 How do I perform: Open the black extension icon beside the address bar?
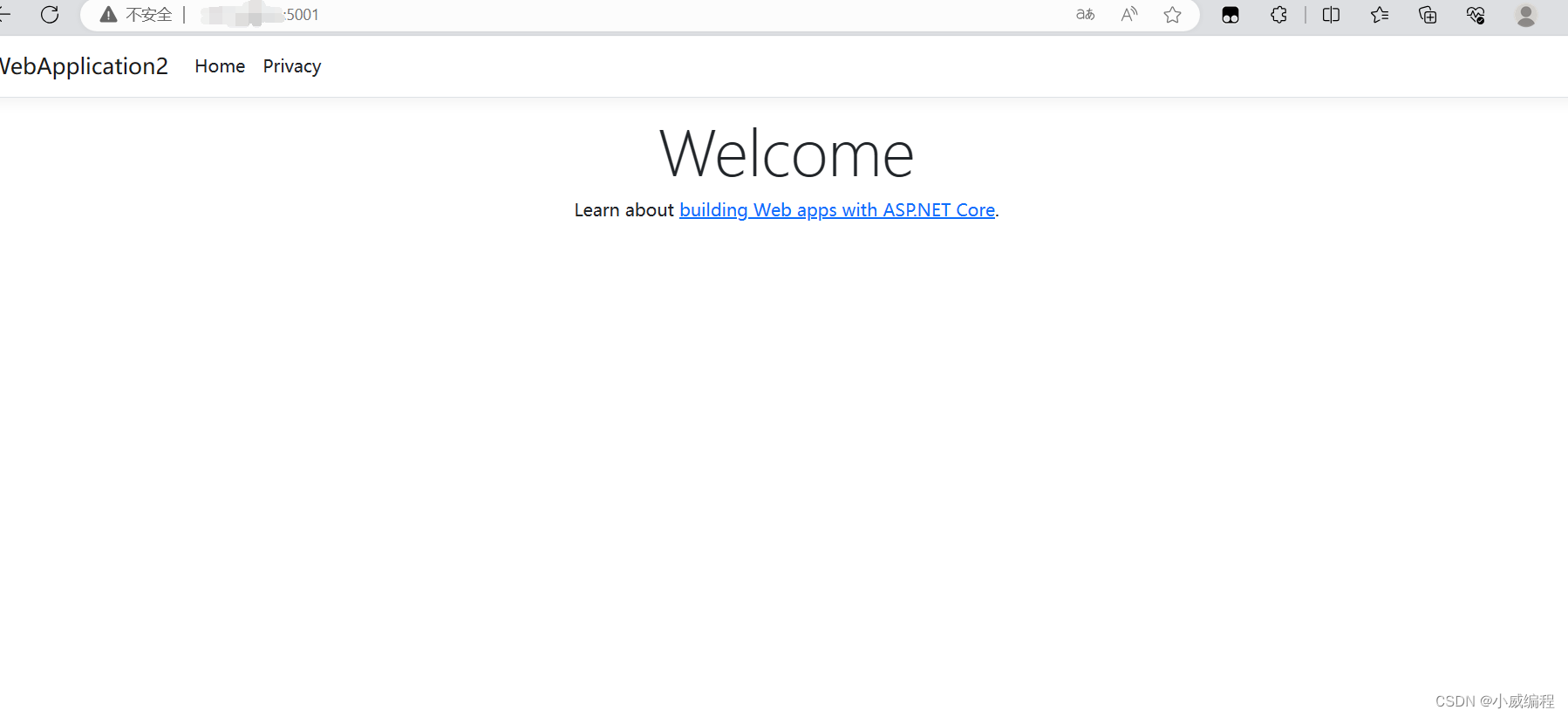tap(1231, 15)
